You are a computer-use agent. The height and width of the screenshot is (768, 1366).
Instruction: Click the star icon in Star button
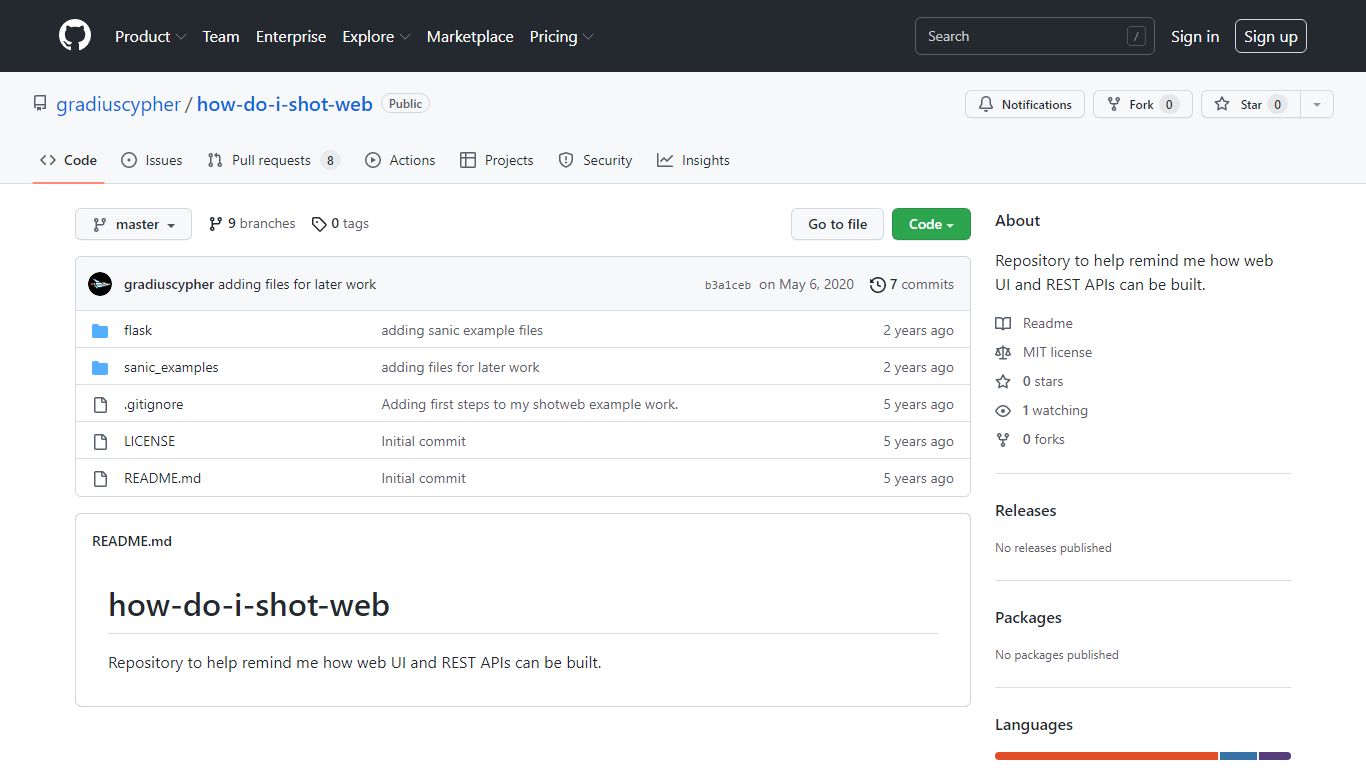pos(1222,104)
